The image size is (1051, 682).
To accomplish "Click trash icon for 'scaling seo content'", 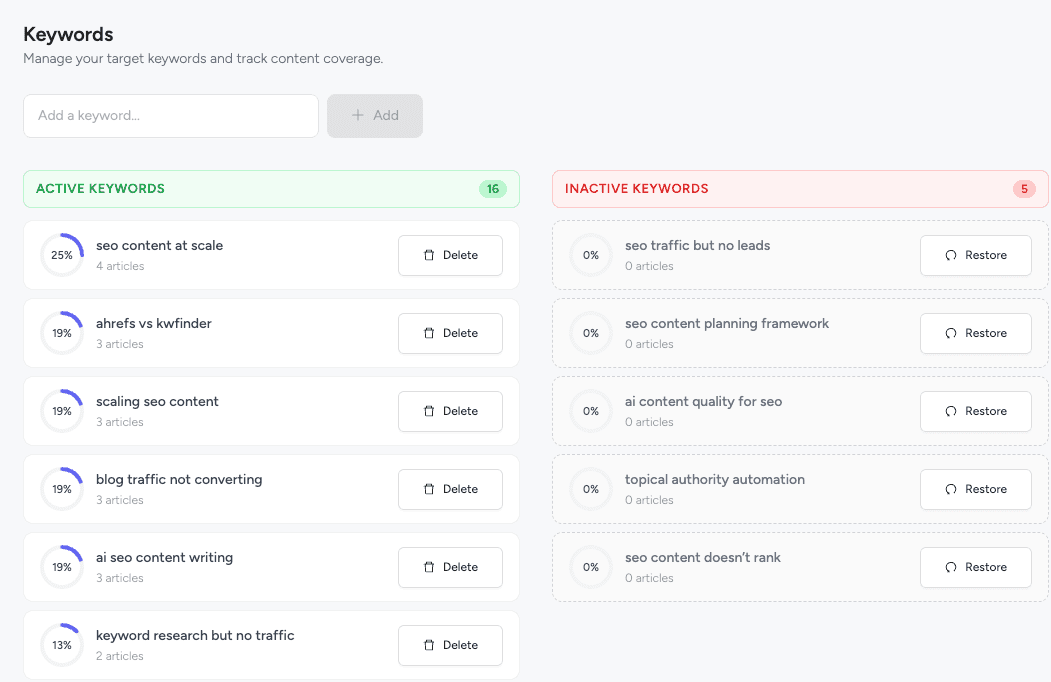I will (x=429, y=411).
